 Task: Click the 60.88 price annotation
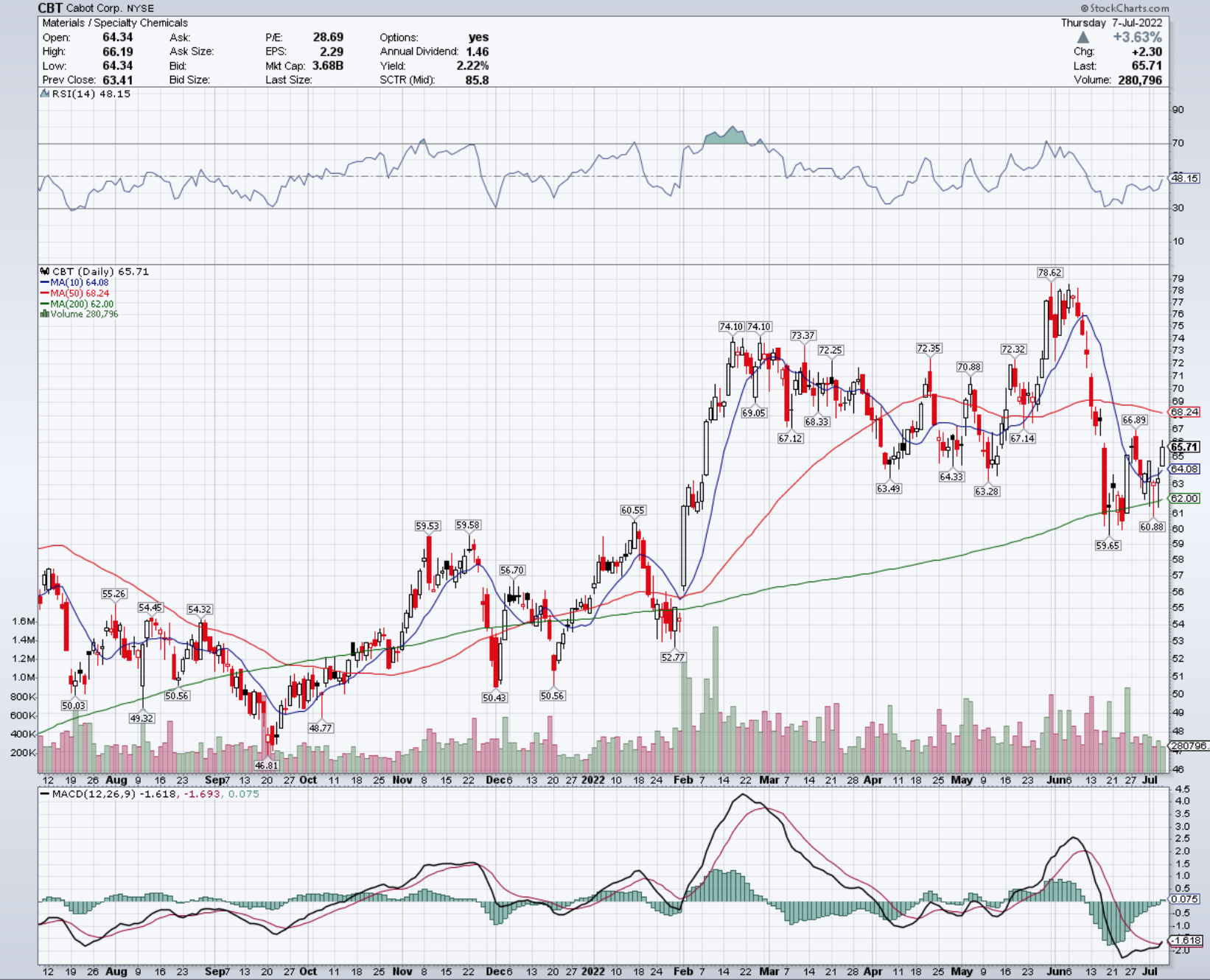click(1152, 527)
